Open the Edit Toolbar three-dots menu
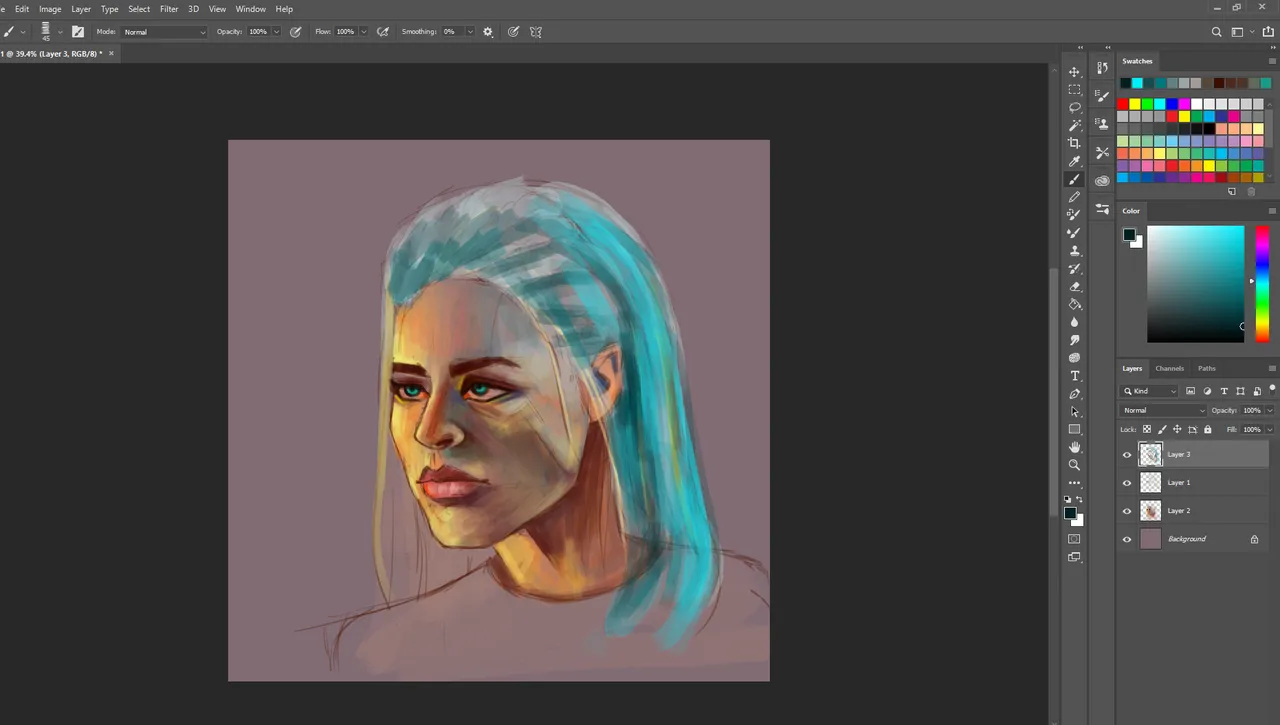1280x725 pixels. pos(1075,483)
